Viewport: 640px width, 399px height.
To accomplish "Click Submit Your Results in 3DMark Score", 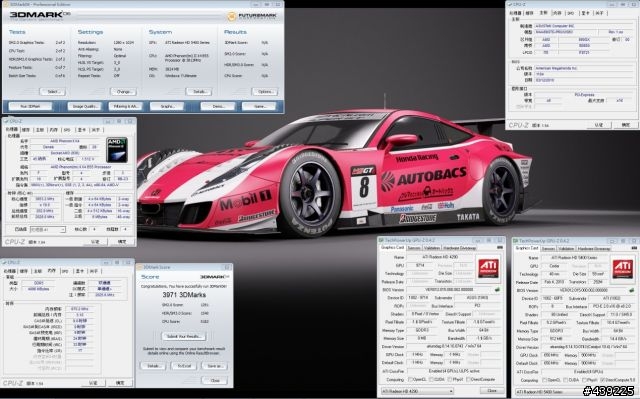I will [x=184, y=337].
